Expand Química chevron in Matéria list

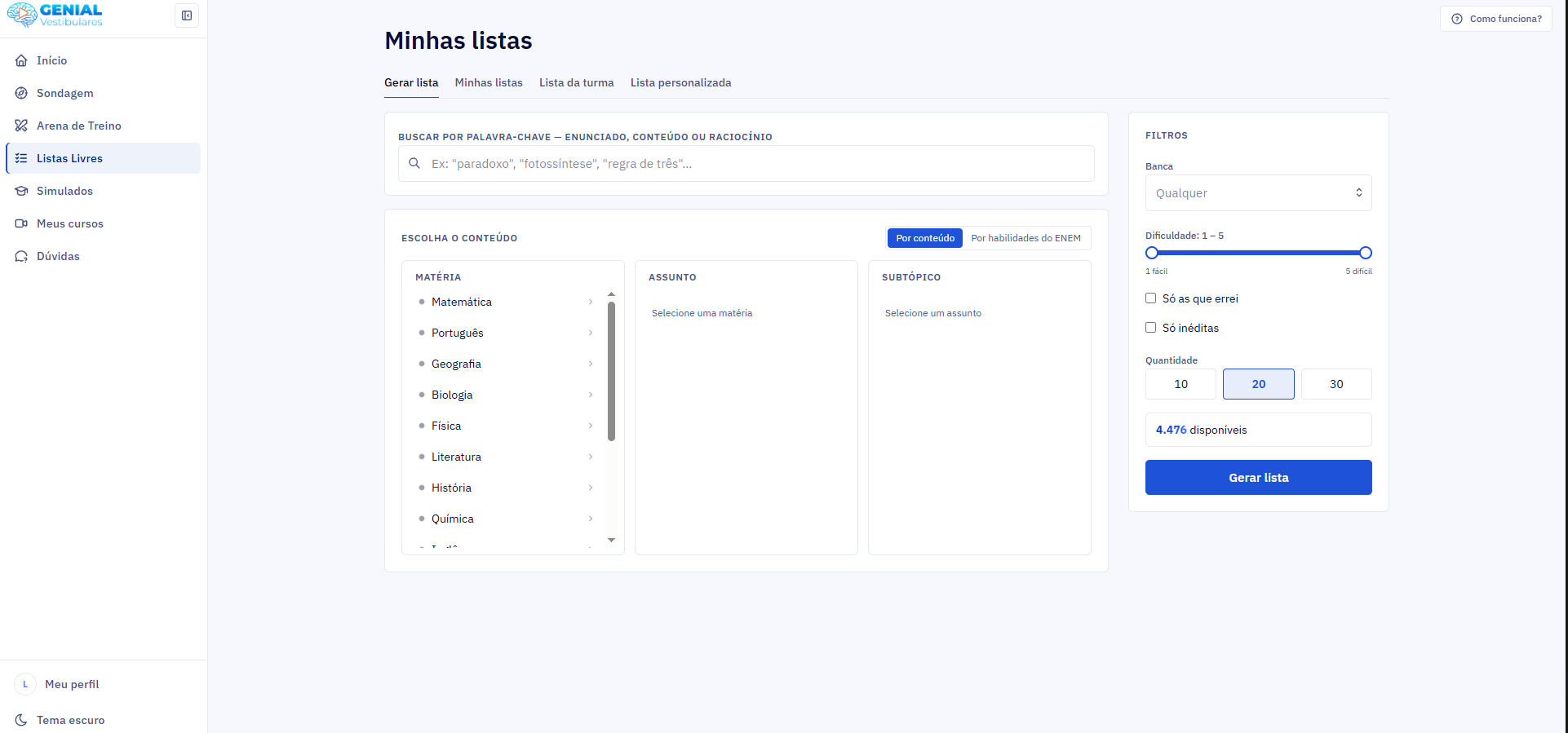click(591, 519)
